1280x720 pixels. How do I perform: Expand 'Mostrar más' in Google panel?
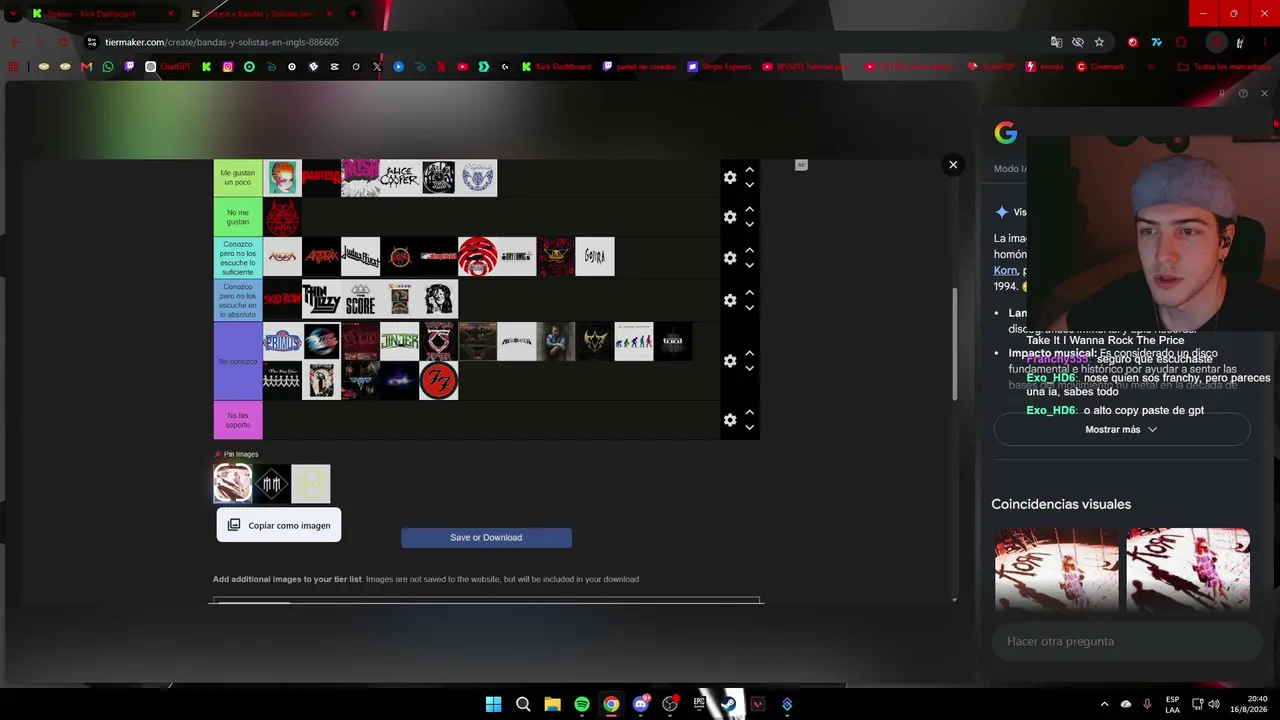pyautogui.click(x=1121, y=430)
